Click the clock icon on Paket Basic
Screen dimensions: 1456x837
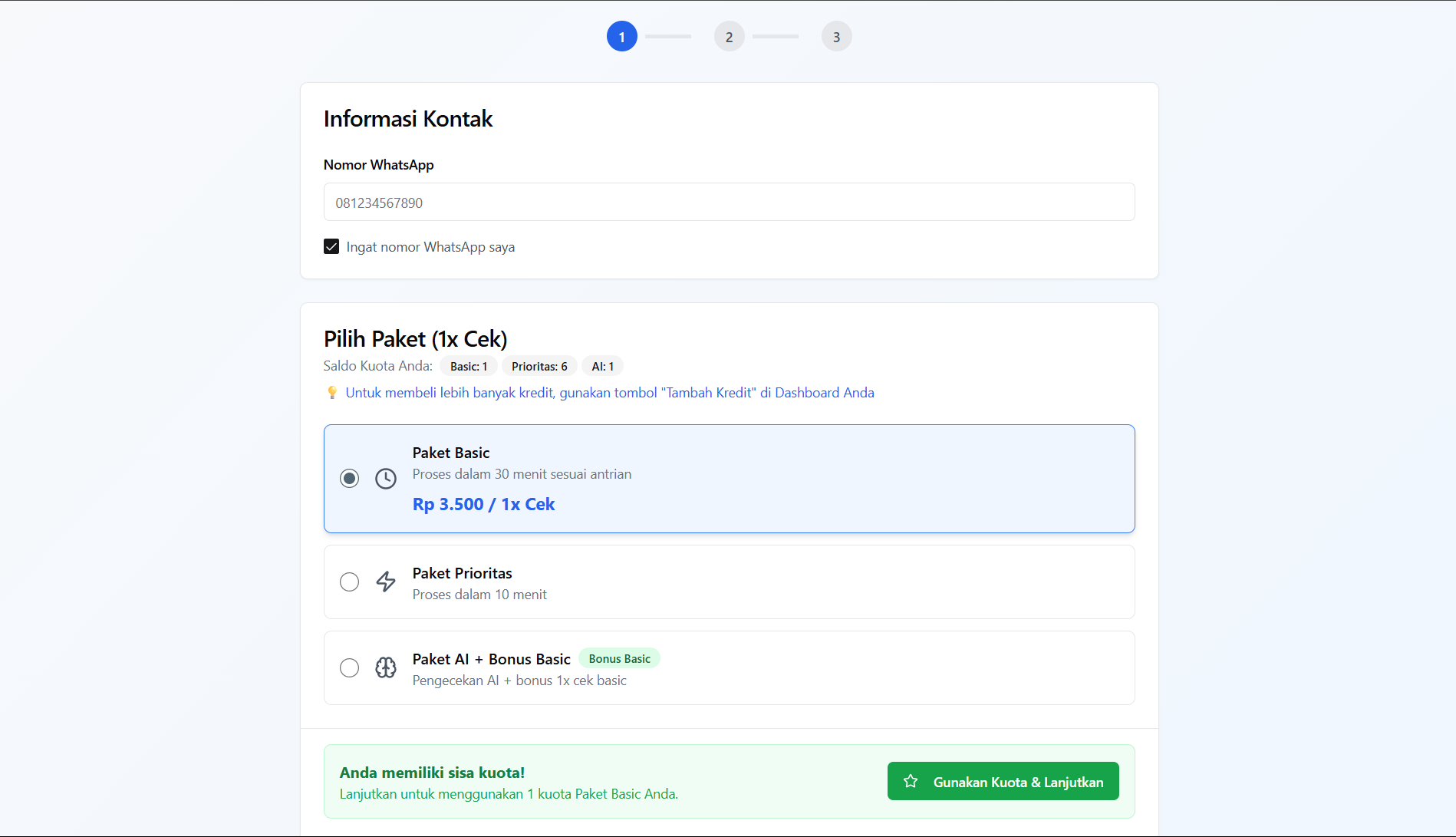[386, 479]
